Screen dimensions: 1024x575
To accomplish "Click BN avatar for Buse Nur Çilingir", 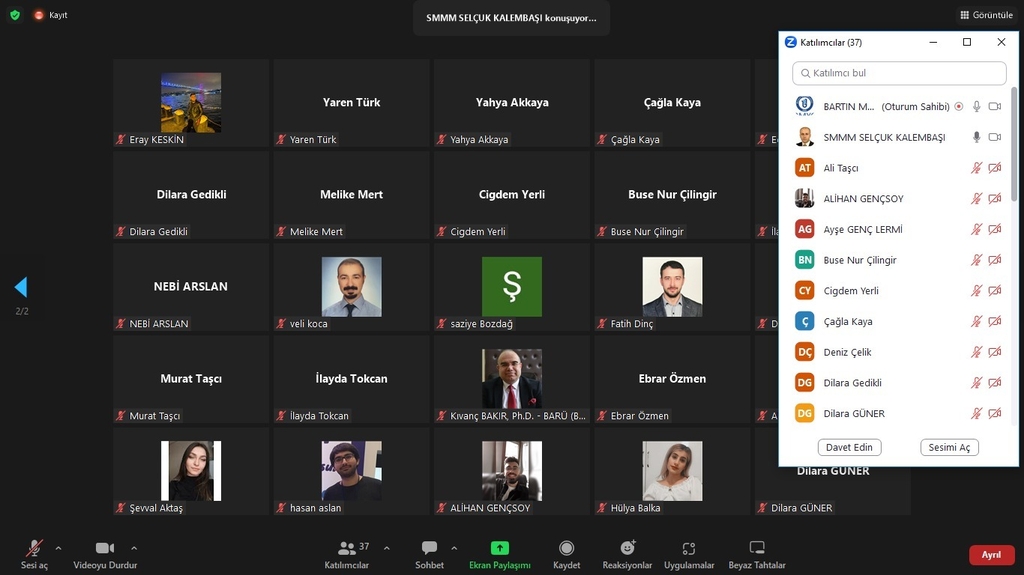I will coord(805,259).
